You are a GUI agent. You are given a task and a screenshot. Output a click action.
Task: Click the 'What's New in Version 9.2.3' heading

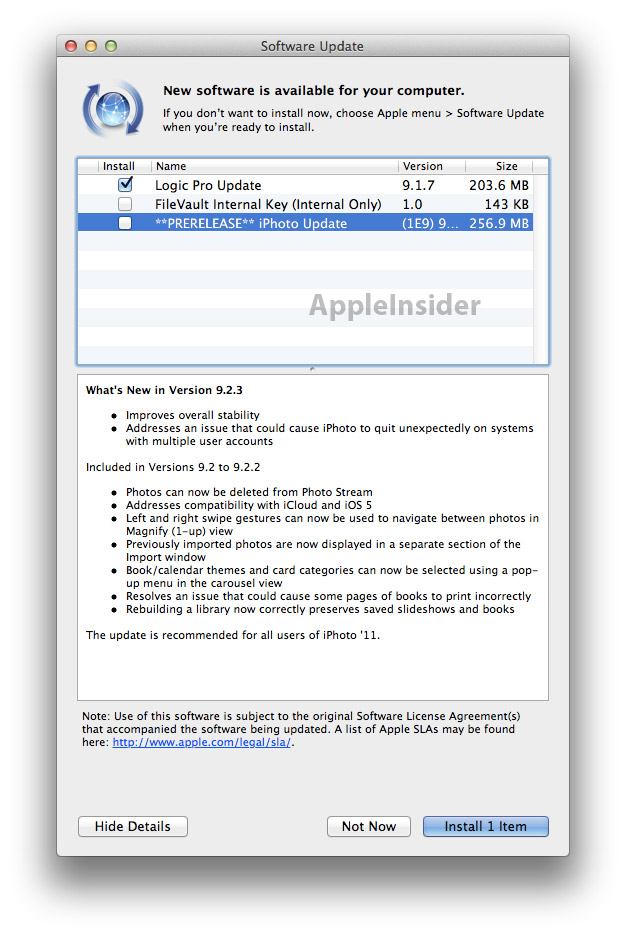pos(164,390)
